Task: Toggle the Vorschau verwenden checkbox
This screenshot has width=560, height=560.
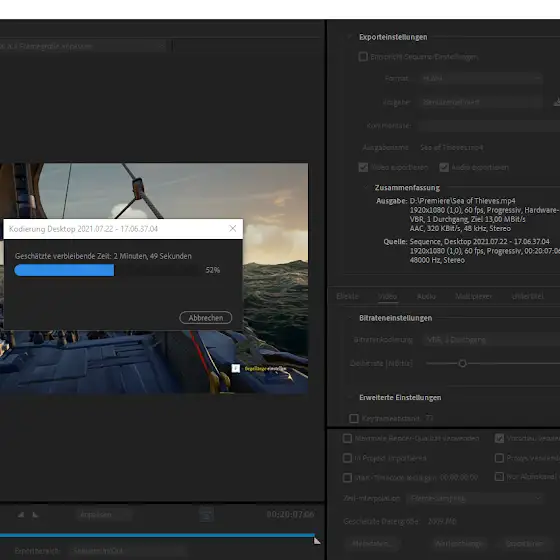Action: (x=499, y=438)
